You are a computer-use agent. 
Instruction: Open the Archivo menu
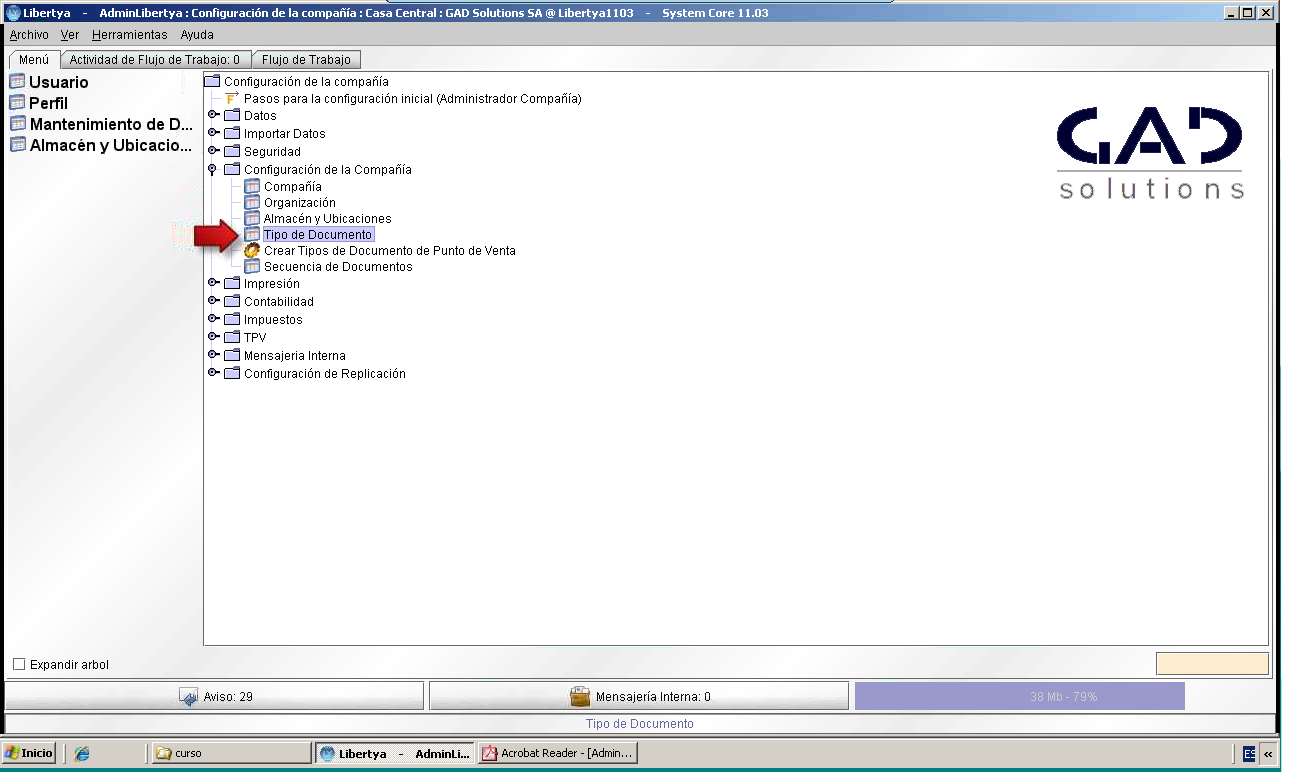(x=29, y=34)
